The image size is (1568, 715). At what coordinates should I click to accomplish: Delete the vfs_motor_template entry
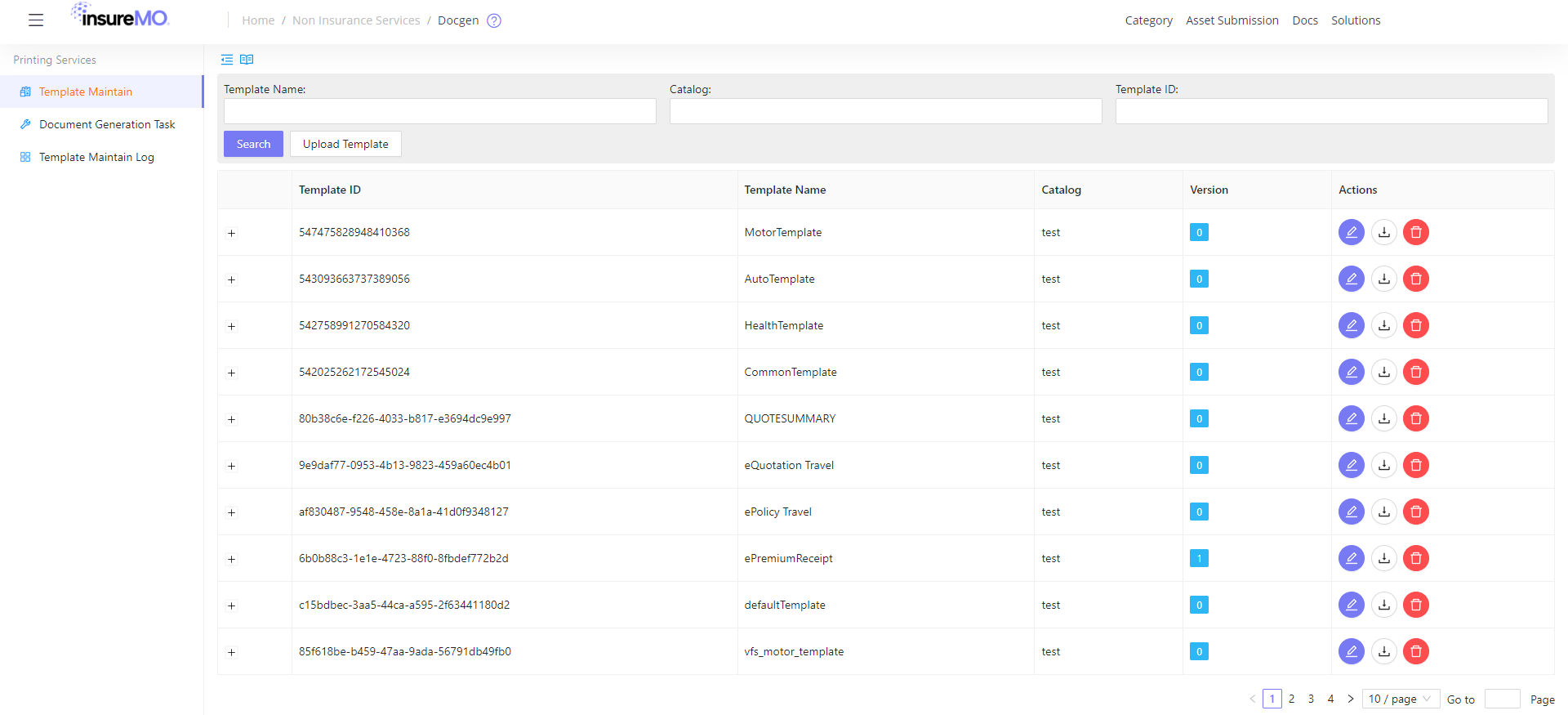[1415, 651]
